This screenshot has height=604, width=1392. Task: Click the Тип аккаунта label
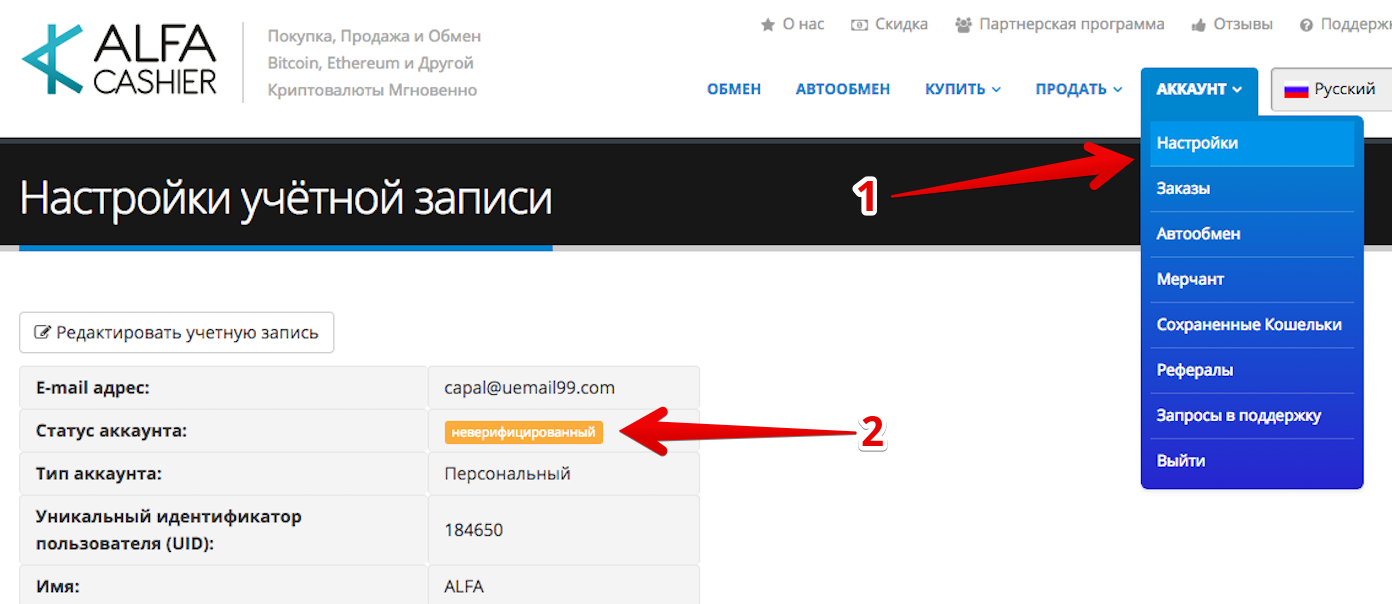[x=99, y=473]
